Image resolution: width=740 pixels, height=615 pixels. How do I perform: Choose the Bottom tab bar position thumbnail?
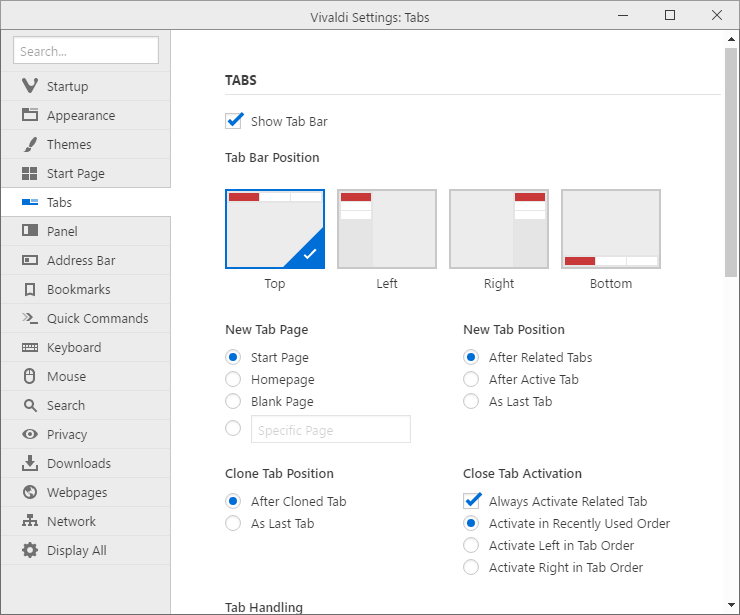pyautogui.click(x=611, y=229)
